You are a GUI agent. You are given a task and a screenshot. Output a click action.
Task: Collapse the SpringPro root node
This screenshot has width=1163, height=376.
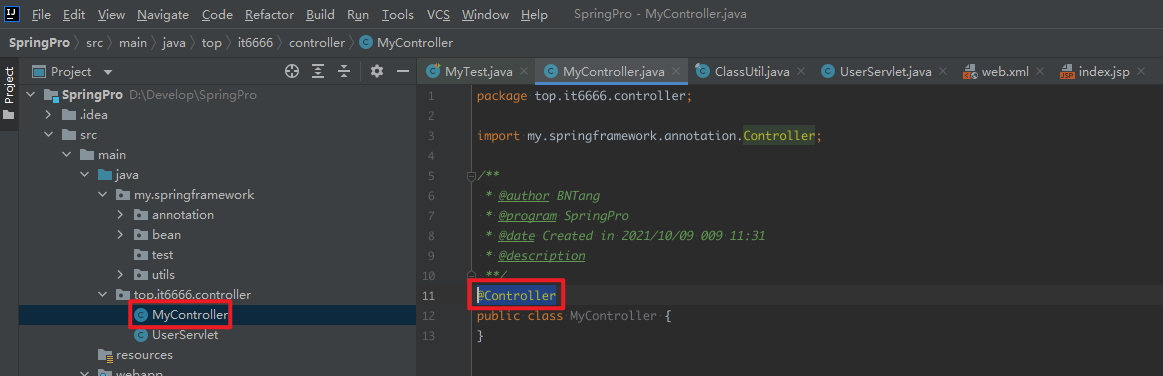point(30,95)
